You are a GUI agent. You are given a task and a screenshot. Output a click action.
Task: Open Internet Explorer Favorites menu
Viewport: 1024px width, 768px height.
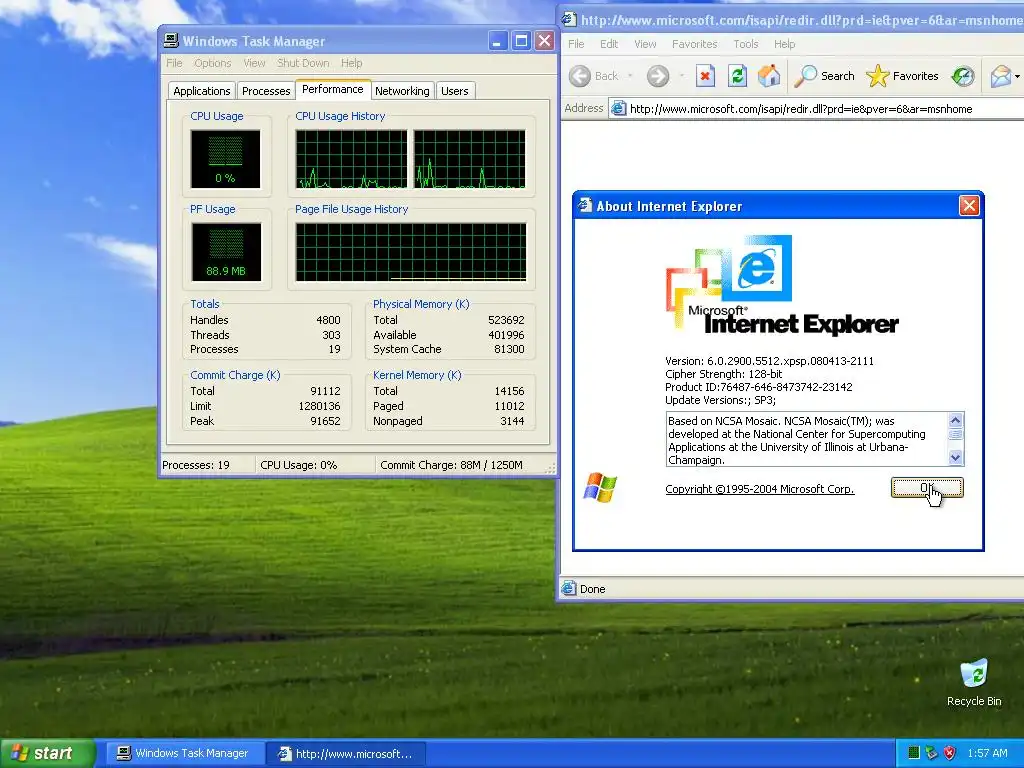[695, 44]
